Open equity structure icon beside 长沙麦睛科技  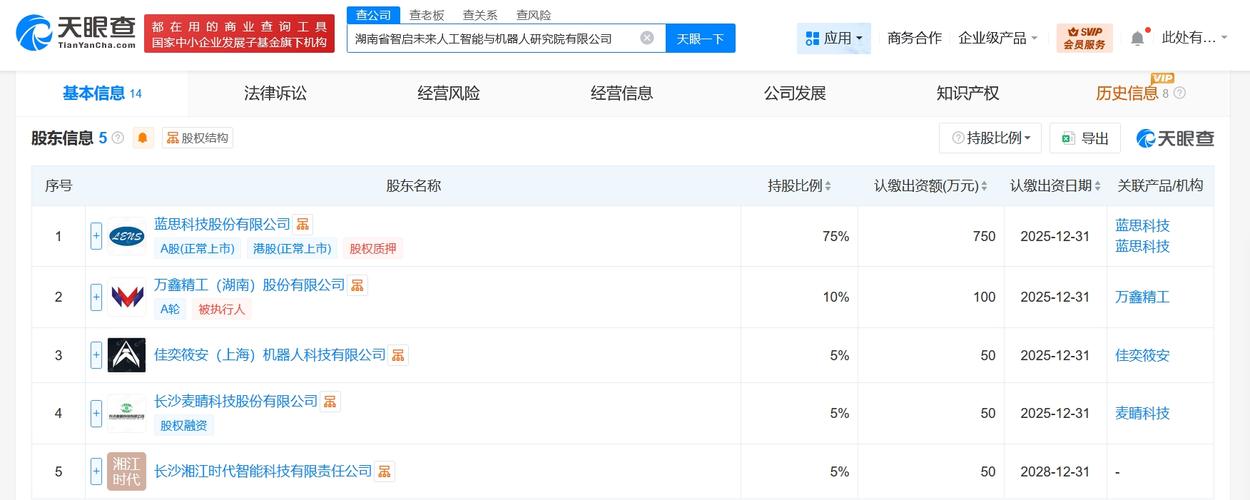tap(331, 401)
